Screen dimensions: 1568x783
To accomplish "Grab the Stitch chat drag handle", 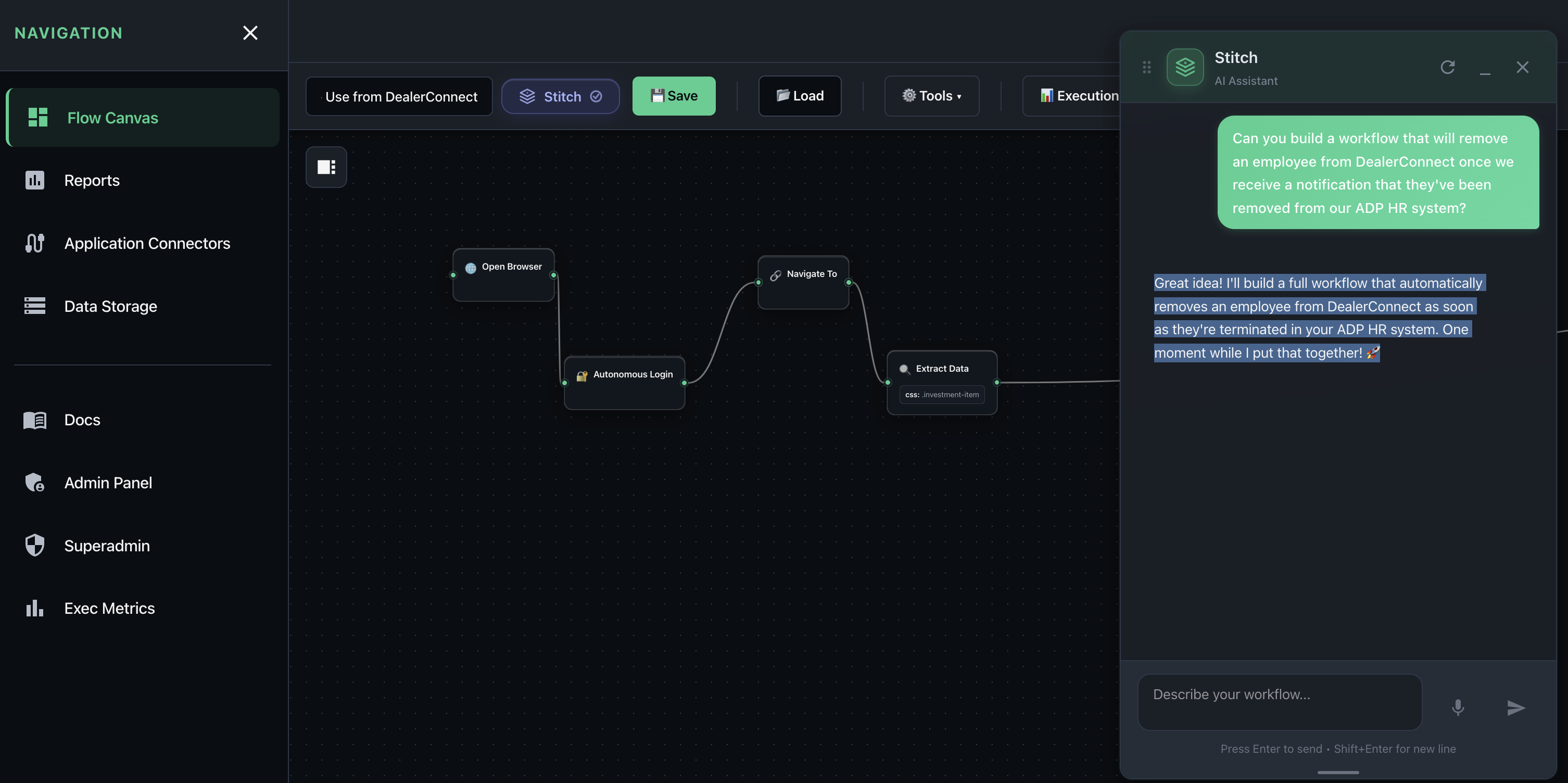I will click(1147, 67).
